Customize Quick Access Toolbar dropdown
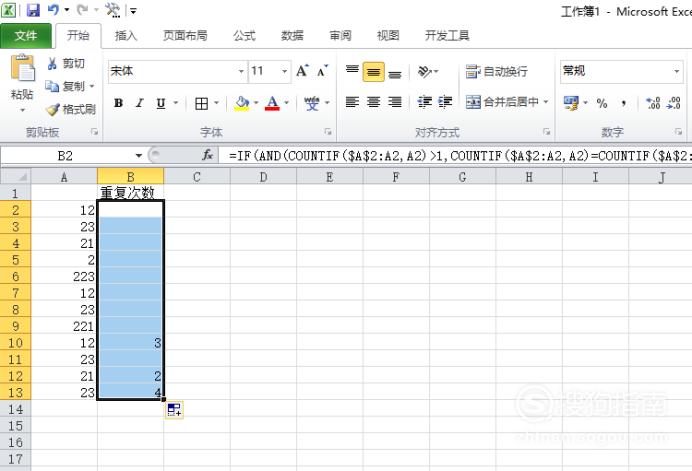The height and width of the screenshot is (471, 692). (x=133, y=11)
